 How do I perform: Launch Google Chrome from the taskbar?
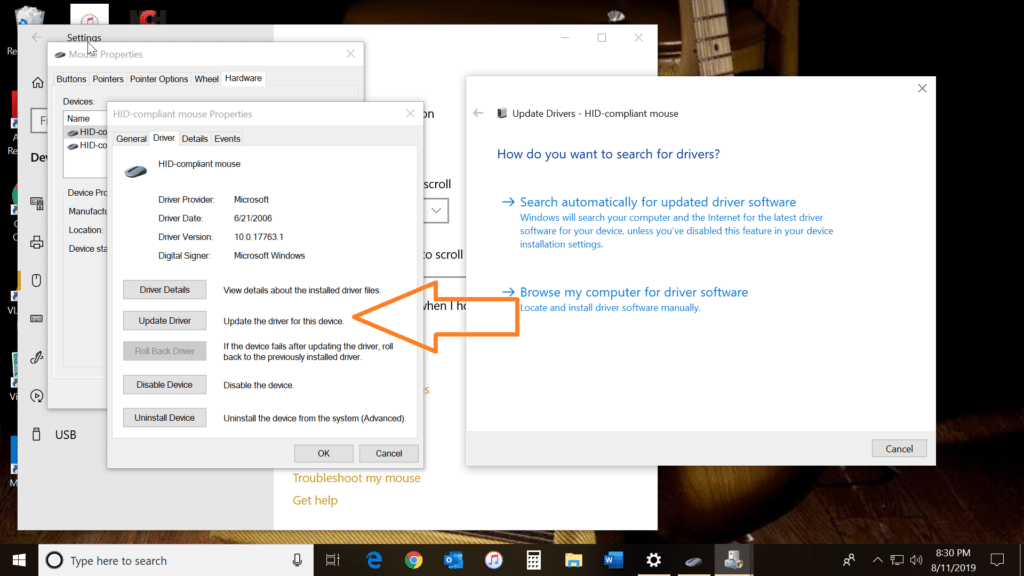point(412,560)
